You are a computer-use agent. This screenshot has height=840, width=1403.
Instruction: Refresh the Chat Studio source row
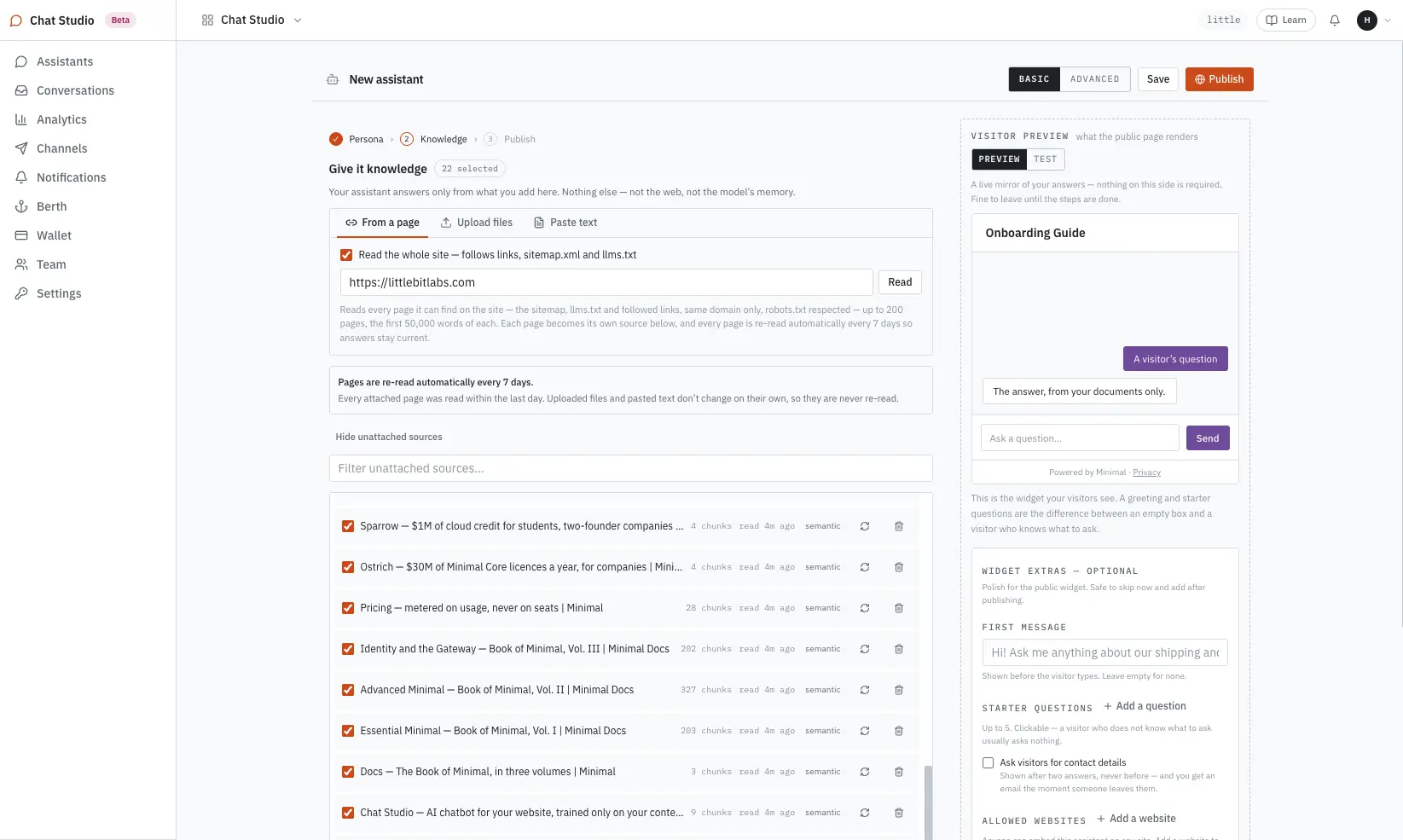tap(865, 813)
